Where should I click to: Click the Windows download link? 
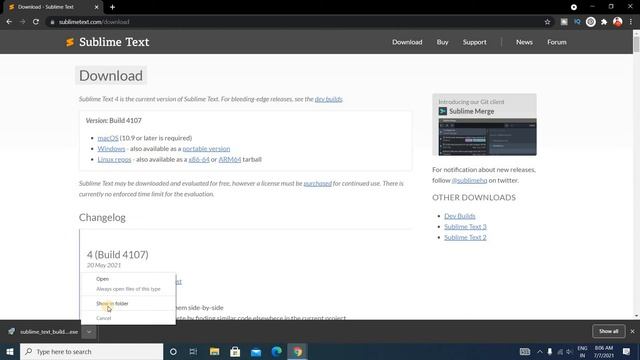point(111,149)
